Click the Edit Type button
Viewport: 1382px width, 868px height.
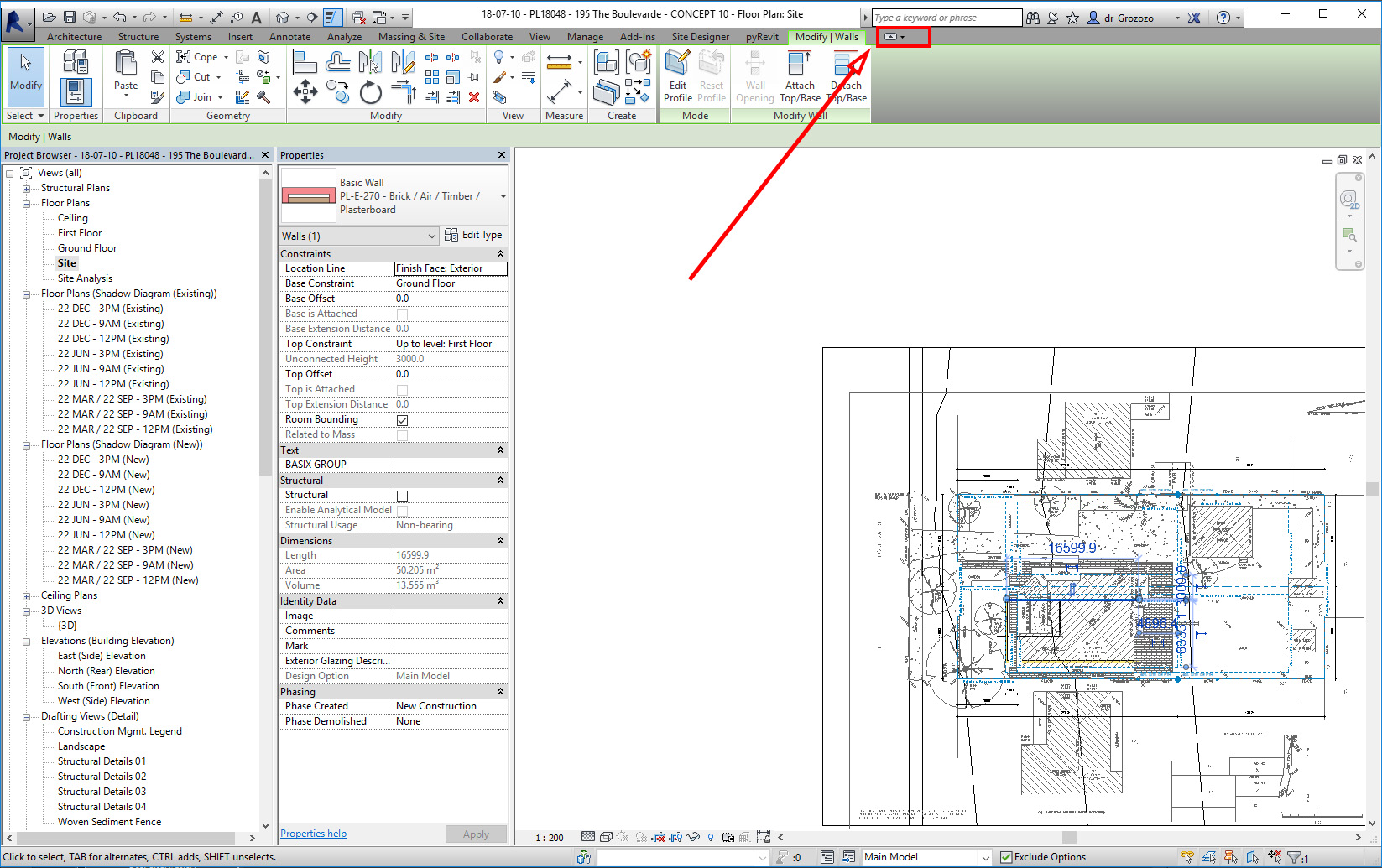point(474,235)
